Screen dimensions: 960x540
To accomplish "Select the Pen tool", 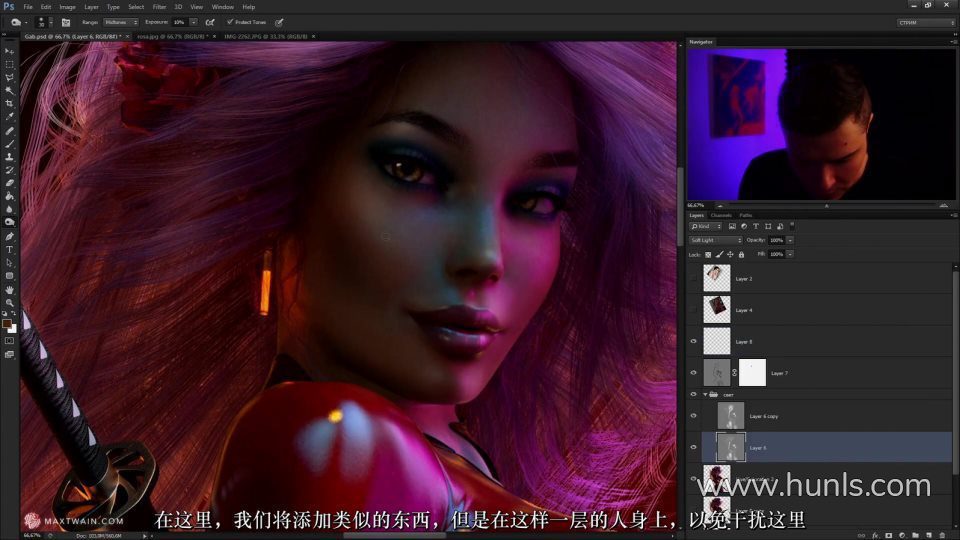I will coord(9,236).
